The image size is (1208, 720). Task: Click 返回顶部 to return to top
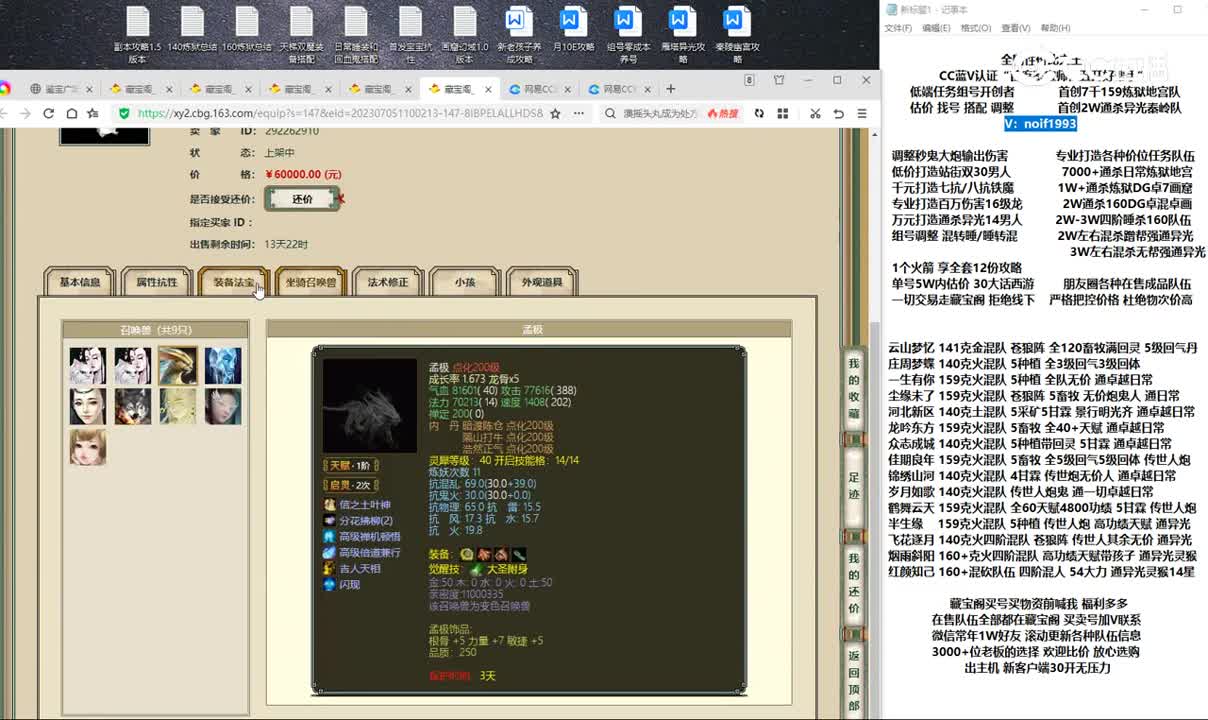(854, 680)
